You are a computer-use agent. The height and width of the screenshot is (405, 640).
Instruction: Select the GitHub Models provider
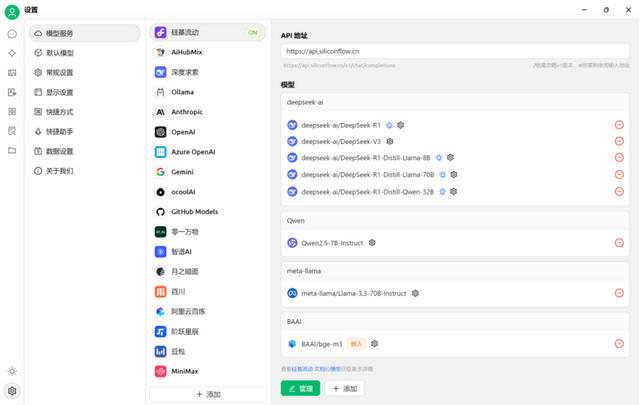click(x=207, y=211)
